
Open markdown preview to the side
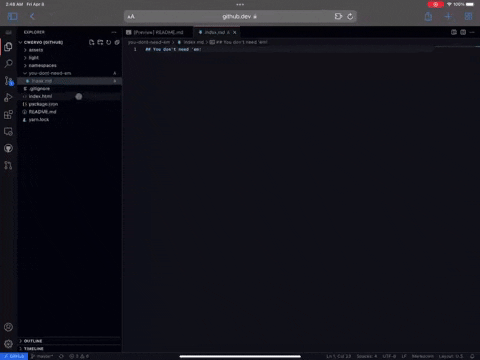454,32
